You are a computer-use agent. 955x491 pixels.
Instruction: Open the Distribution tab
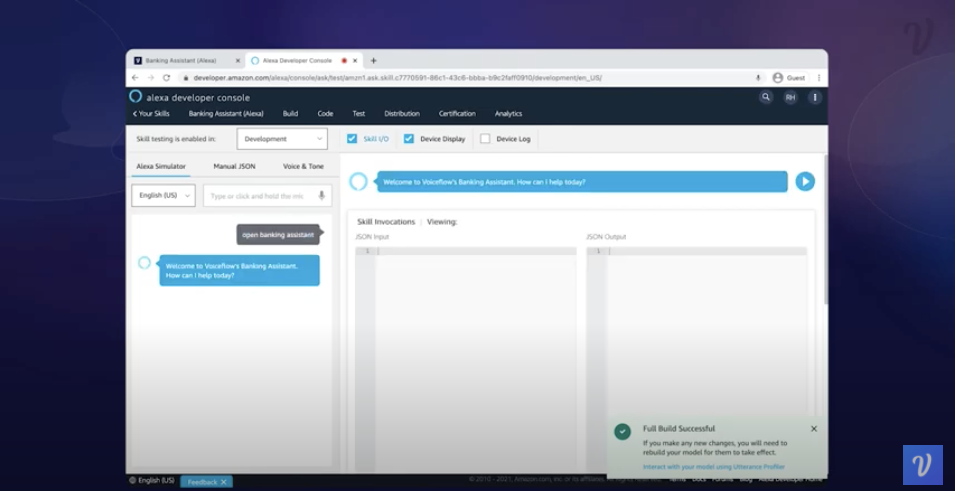coord(402,114)
